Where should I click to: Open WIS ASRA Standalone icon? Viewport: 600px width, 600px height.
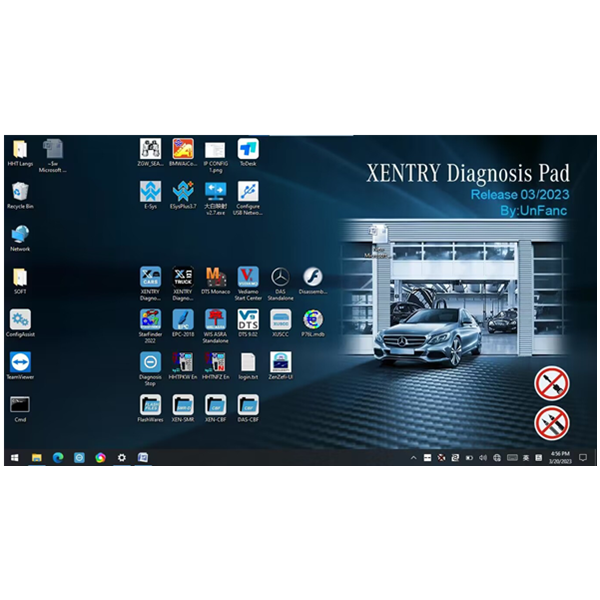(x=214, y=319)
